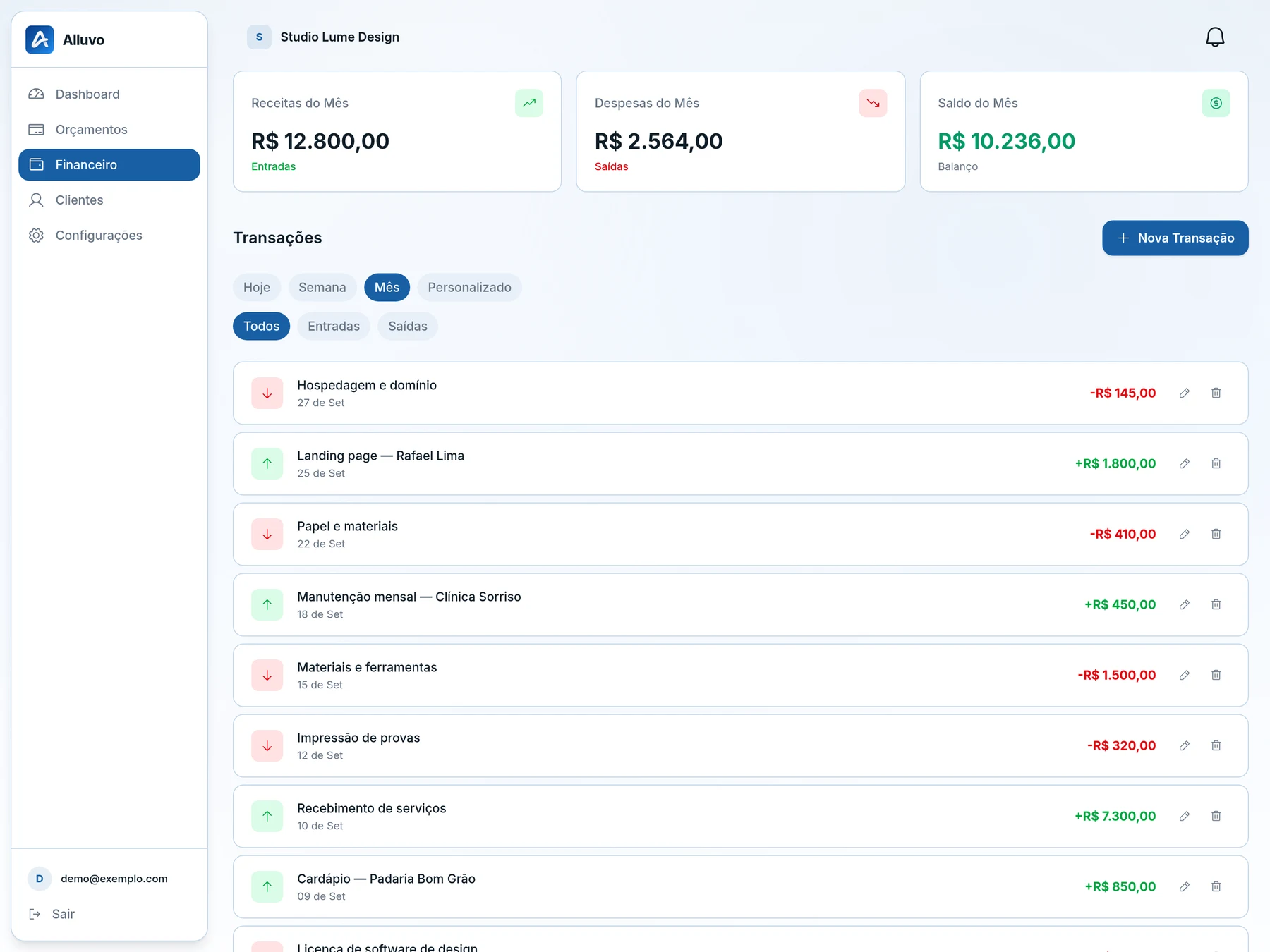Choose the Personalizado period filter
Screen dimensions: 1270x952
[469, 288]
